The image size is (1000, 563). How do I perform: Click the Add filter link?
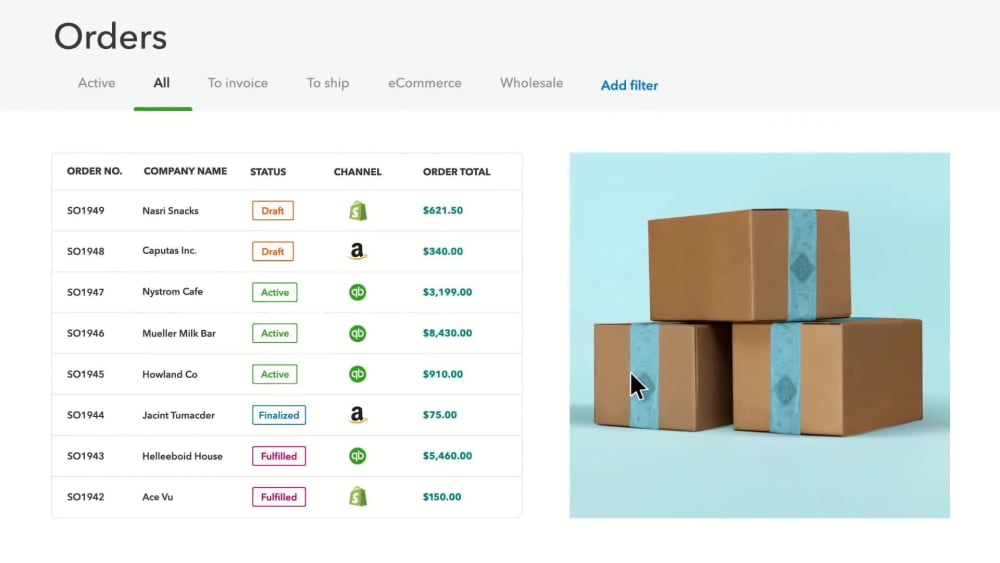tap(629, 85)
